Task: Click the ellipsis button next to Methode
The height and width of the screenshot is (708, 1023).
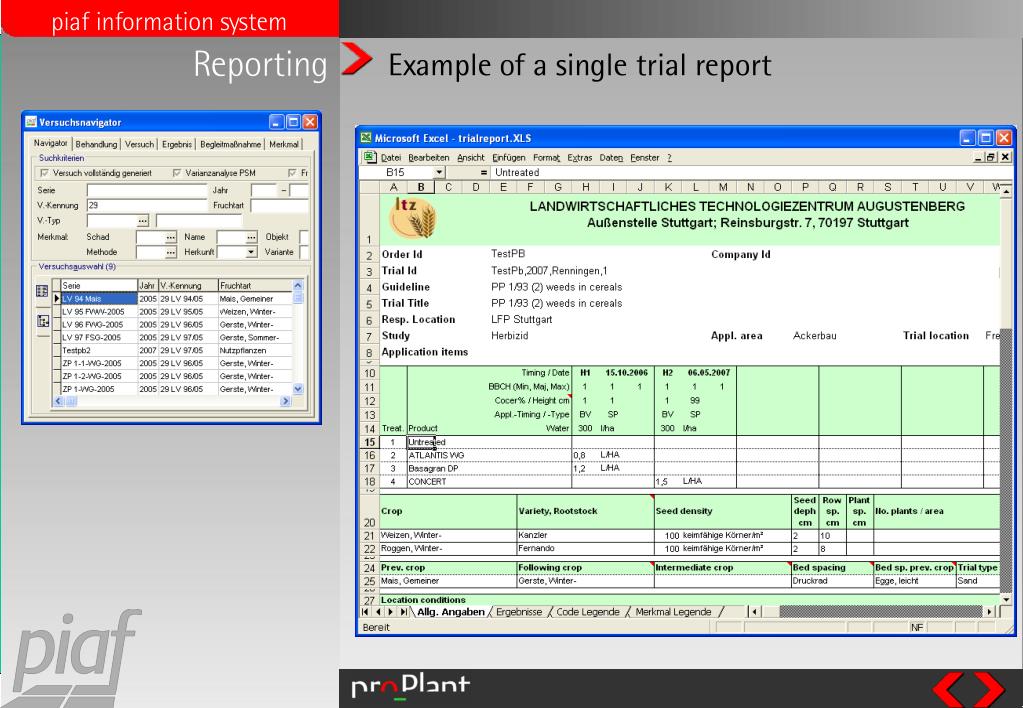Action: coord(171,252)
